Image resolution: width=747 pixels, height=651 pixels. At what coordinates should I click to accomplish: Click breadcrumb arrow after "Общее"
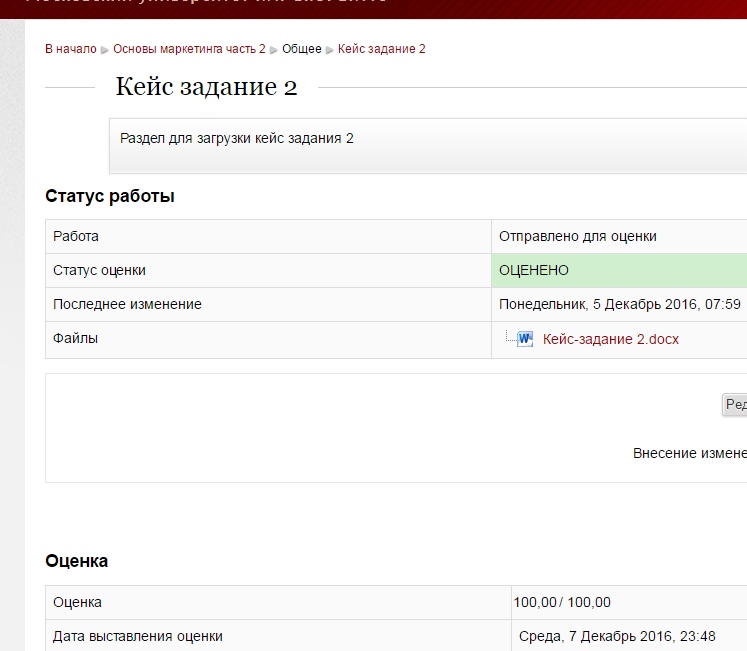click(x=330, y=49)
